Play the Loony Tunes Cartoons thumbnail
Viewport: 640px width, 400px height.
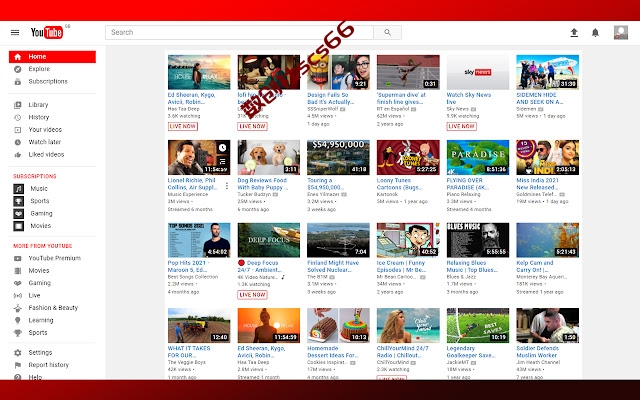tap(408, 157)
